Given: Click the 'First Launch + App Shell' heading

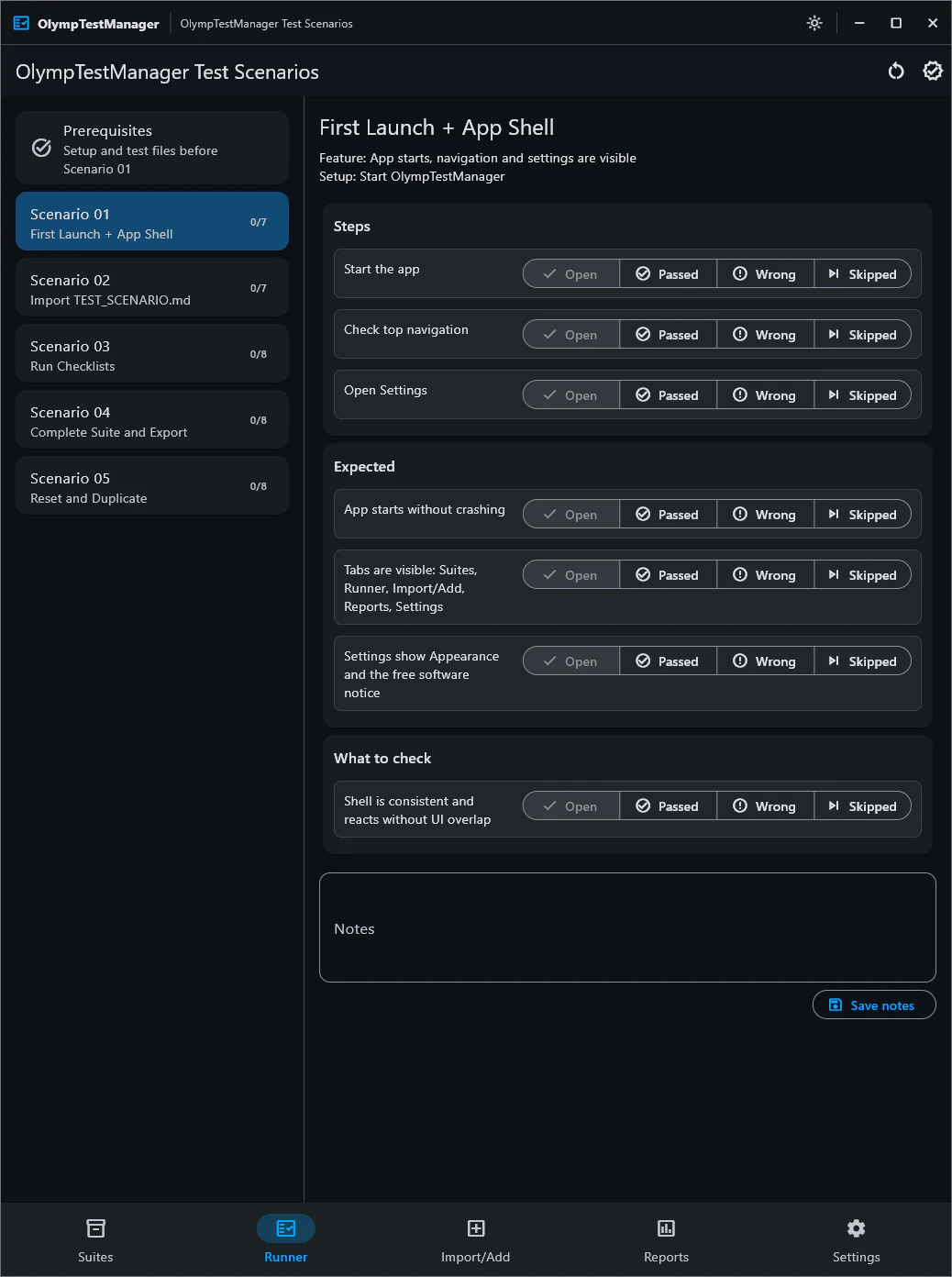Looking at the screenshot, I should [x=437, y=128].
